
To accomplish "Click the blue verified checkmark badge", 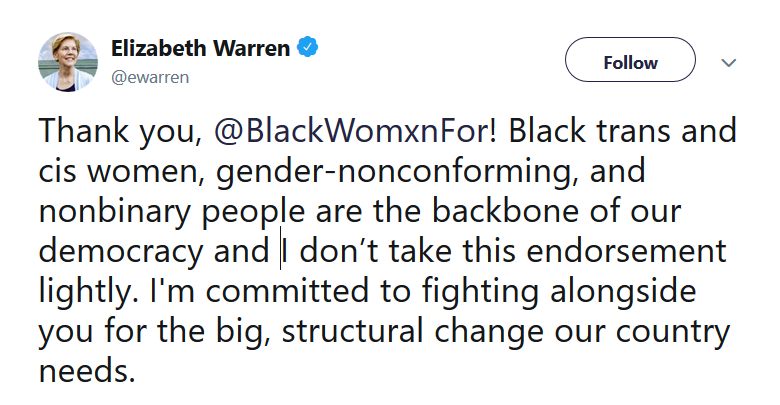I will pyautogui.click(x=309, y=48).
